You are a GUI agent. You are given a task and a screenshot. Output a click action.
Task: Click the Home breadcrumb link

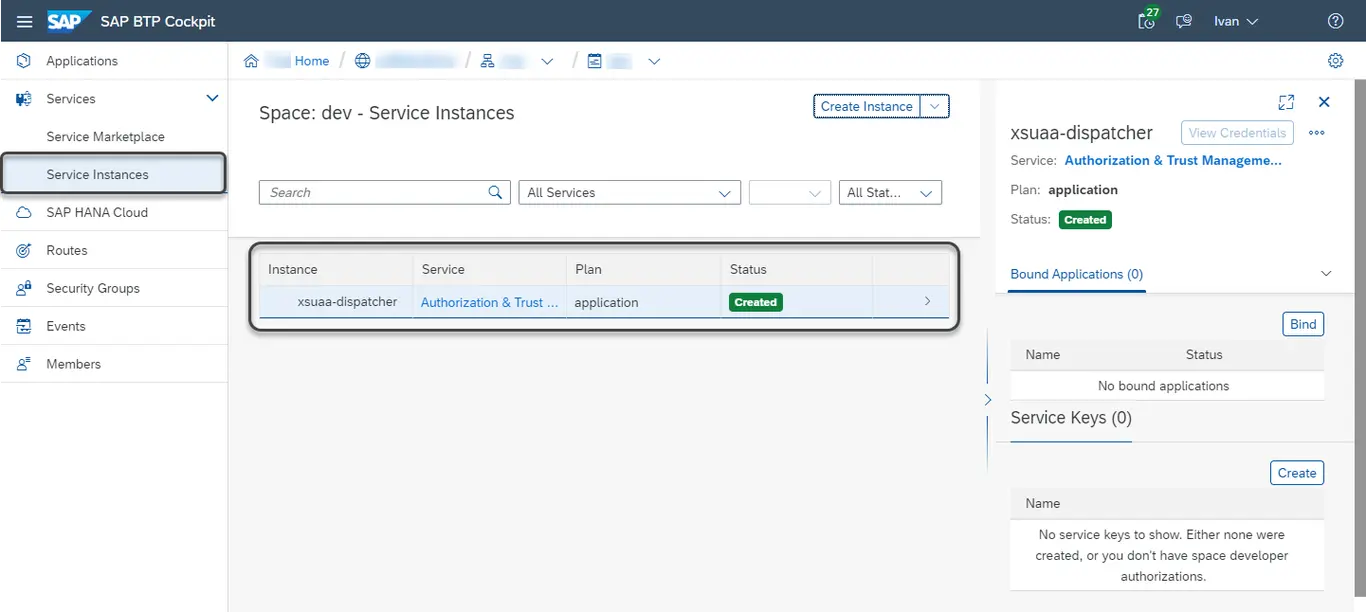pos(311,61)
